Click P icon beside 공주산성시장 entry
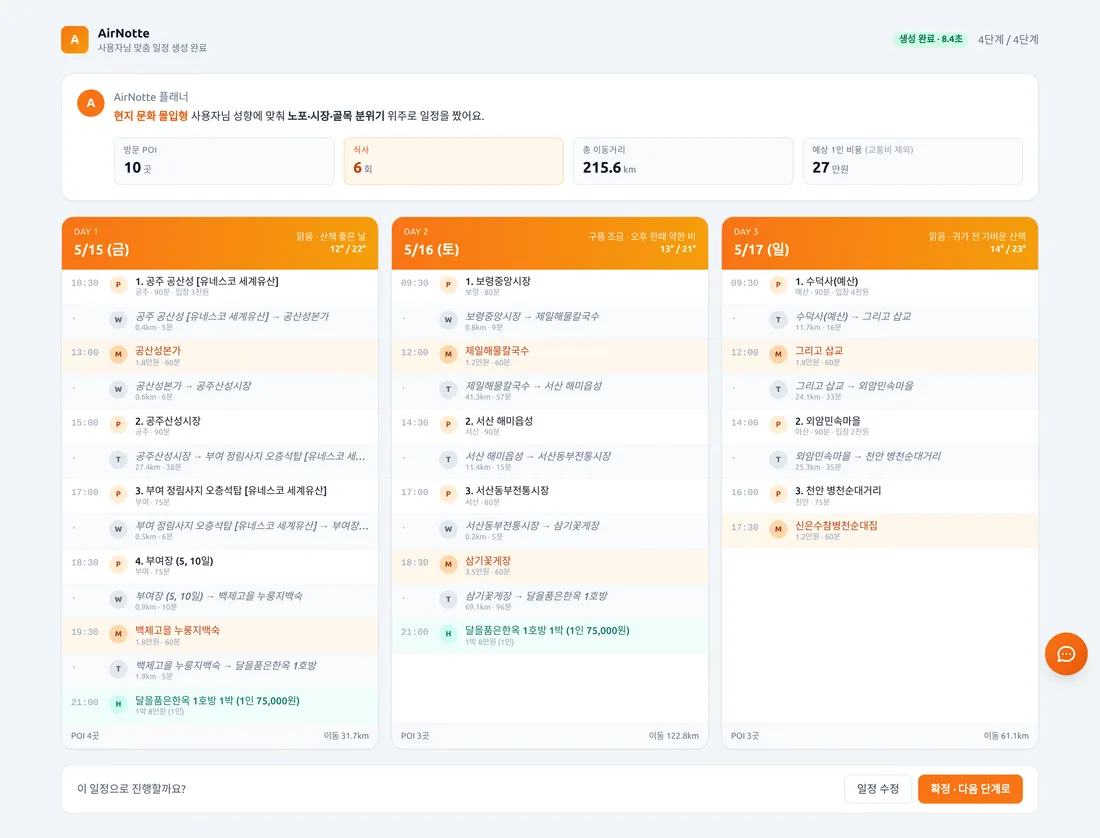1100x838 pixels. coord(118,424)
